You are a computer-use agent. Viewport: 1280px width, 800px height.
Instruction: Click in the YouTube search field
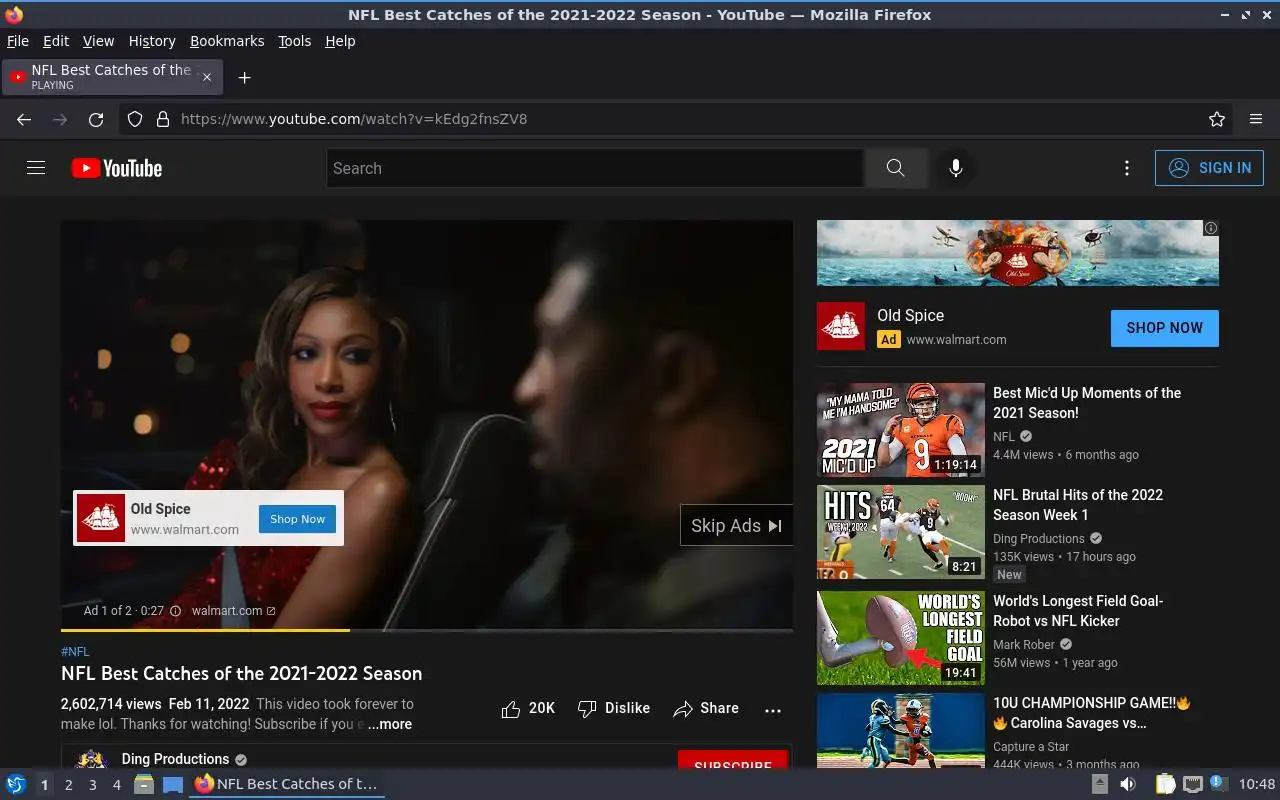point(595,168)
